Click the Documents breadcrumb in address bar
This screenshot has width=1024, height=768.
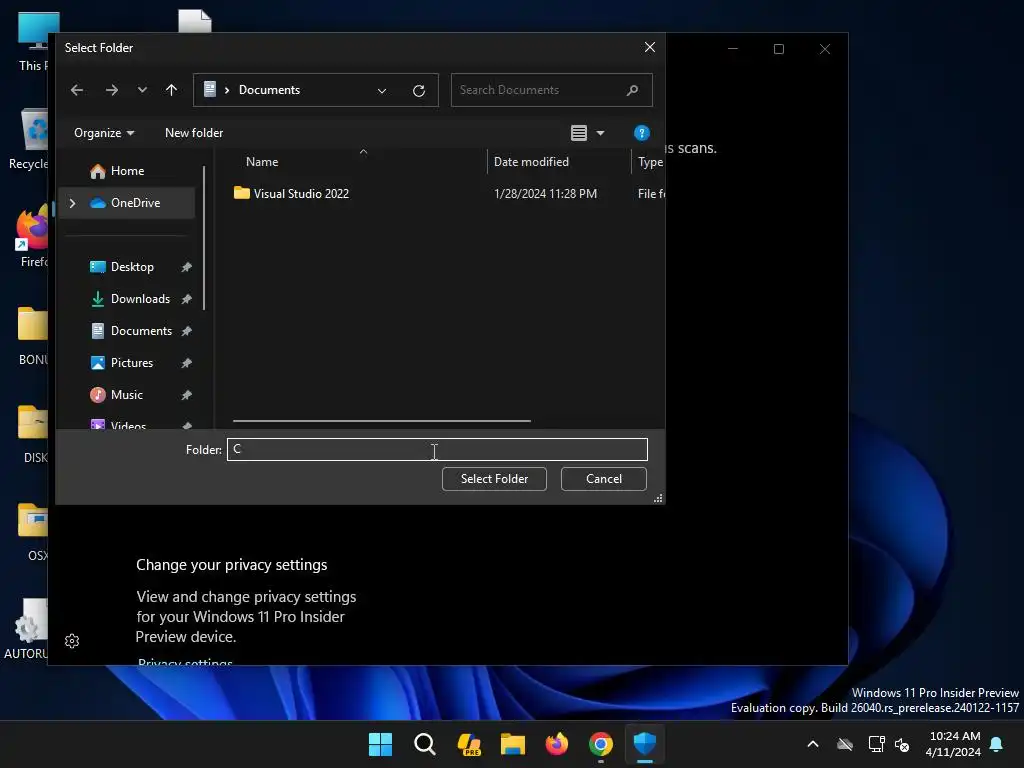pos(269,90)
